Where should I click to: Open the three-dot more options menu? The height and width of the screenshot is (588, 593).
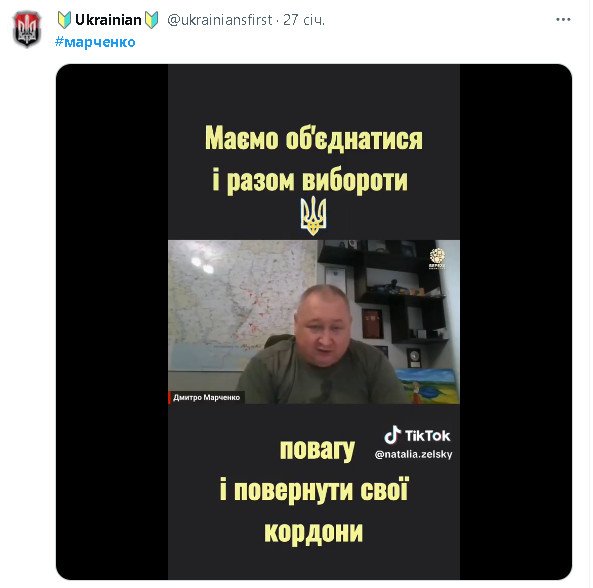point(563,19)
